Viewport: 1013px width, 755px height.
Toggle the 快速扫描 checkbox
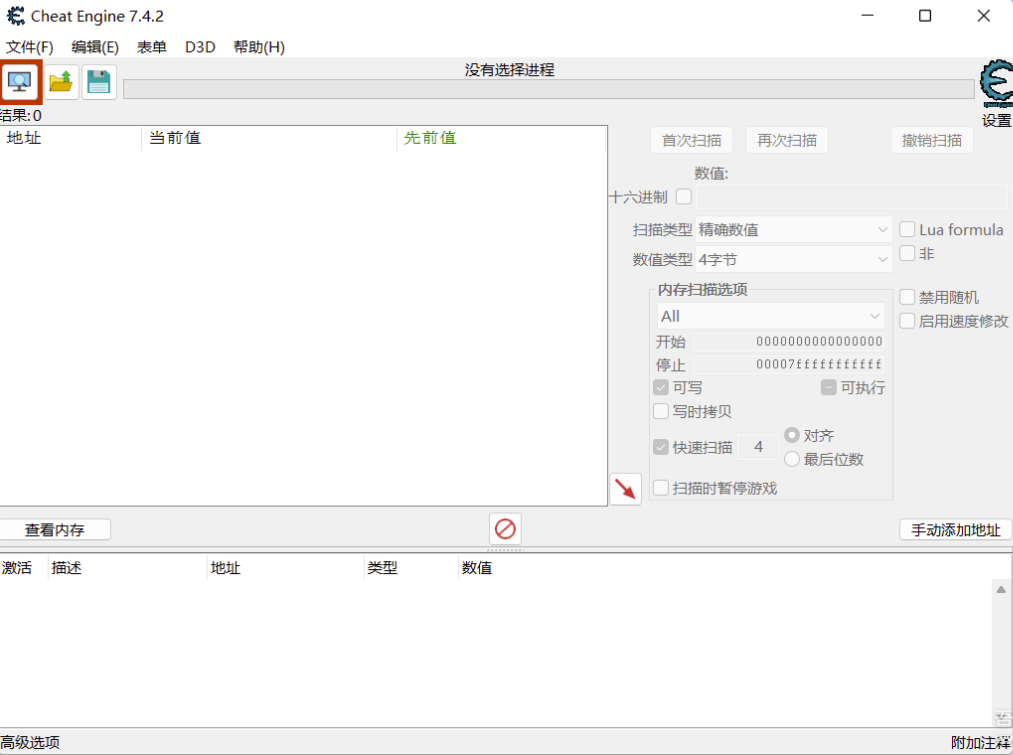tap(660, 447)
